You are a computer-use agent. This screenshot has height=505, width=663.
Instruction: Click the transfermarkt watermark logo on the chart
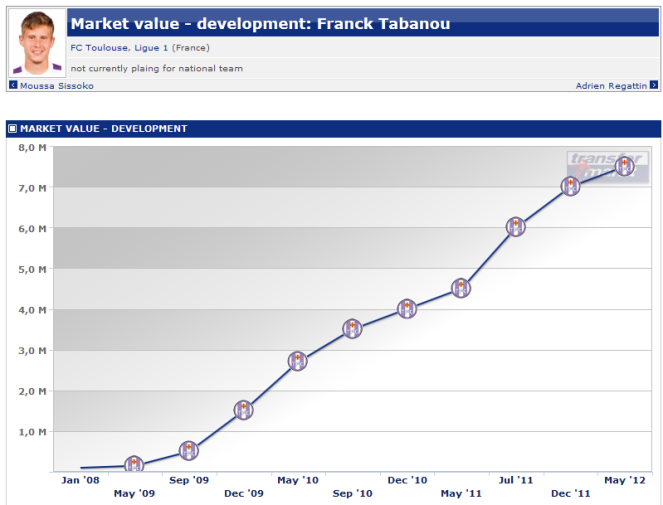pyautogui.click(x=606, y=162)
